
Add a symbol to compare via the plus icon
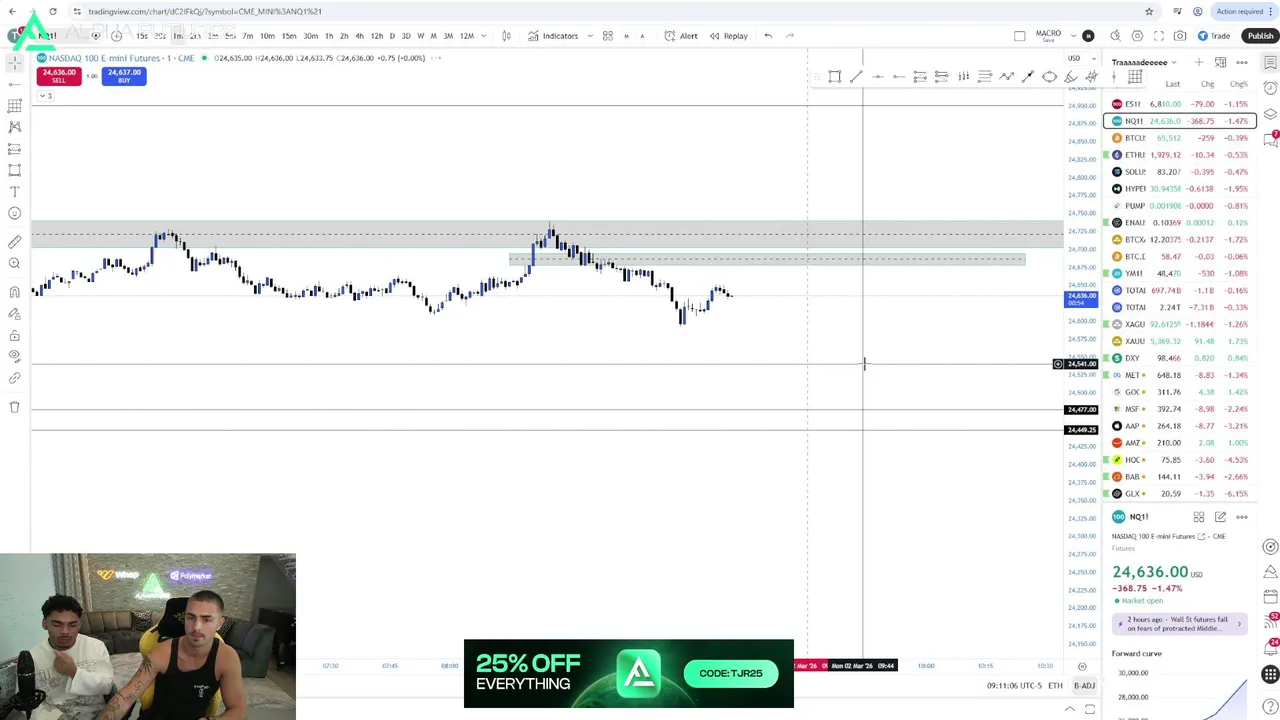click(x=116, y=36)
